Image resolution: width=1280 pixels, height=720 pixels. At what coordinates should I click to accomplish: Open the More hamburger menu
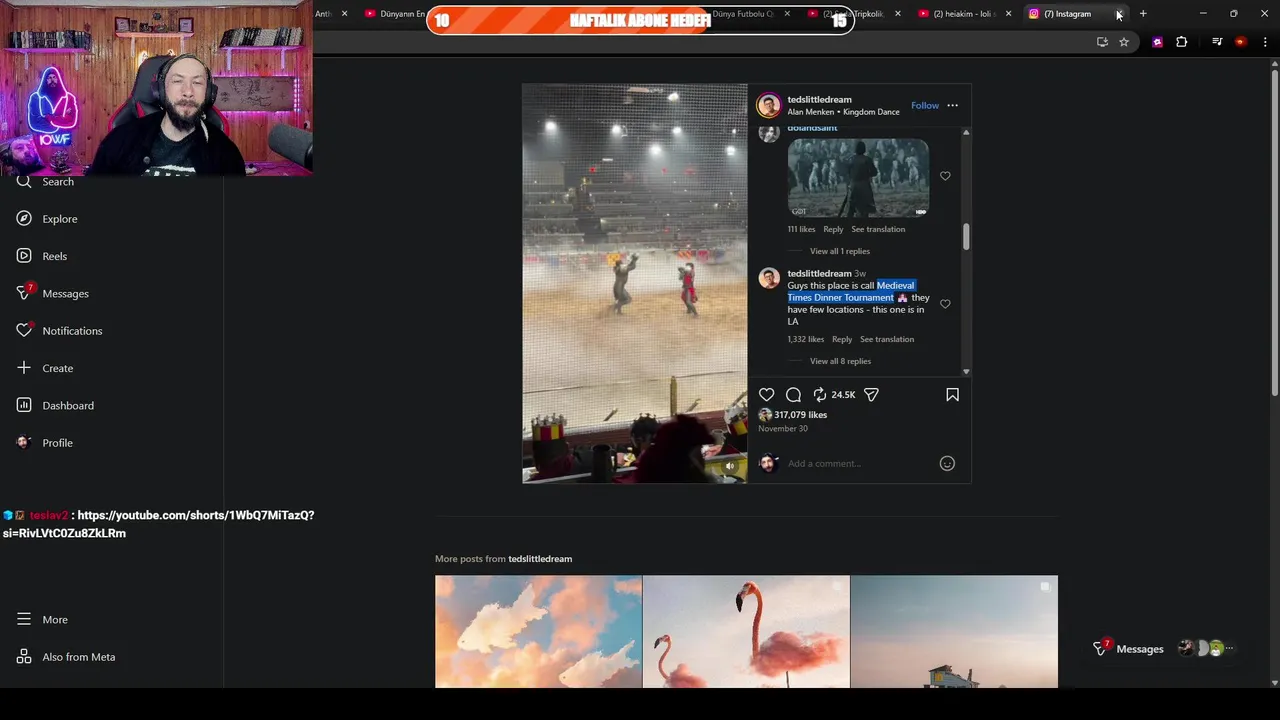[x=24, y=619]
